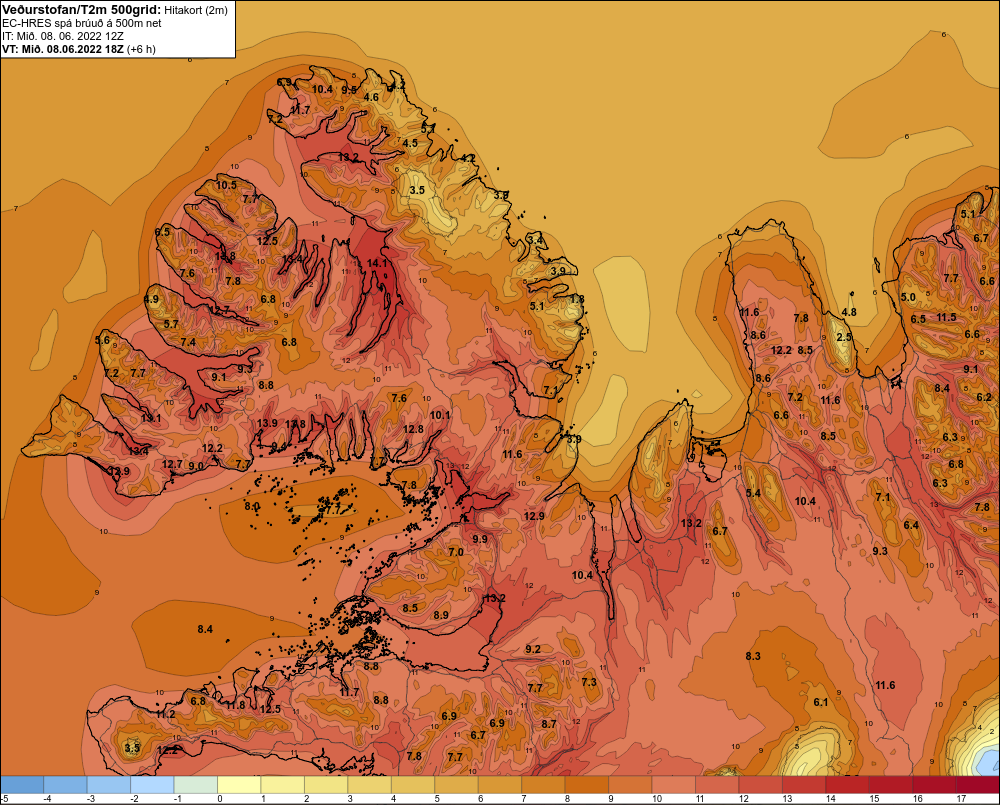Screen dimensions: 1000x805
Task: Select the pale green legend swatch between -1 and 0
Action: (196, 784)
